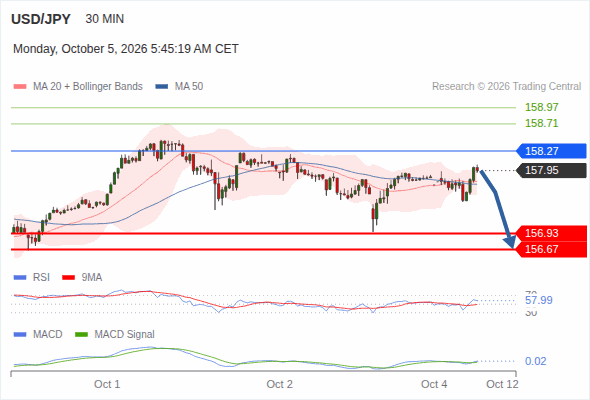Screen dimensions: 590x400
Task: Click the USD/JPY chart title
Action: pos(41,19)
